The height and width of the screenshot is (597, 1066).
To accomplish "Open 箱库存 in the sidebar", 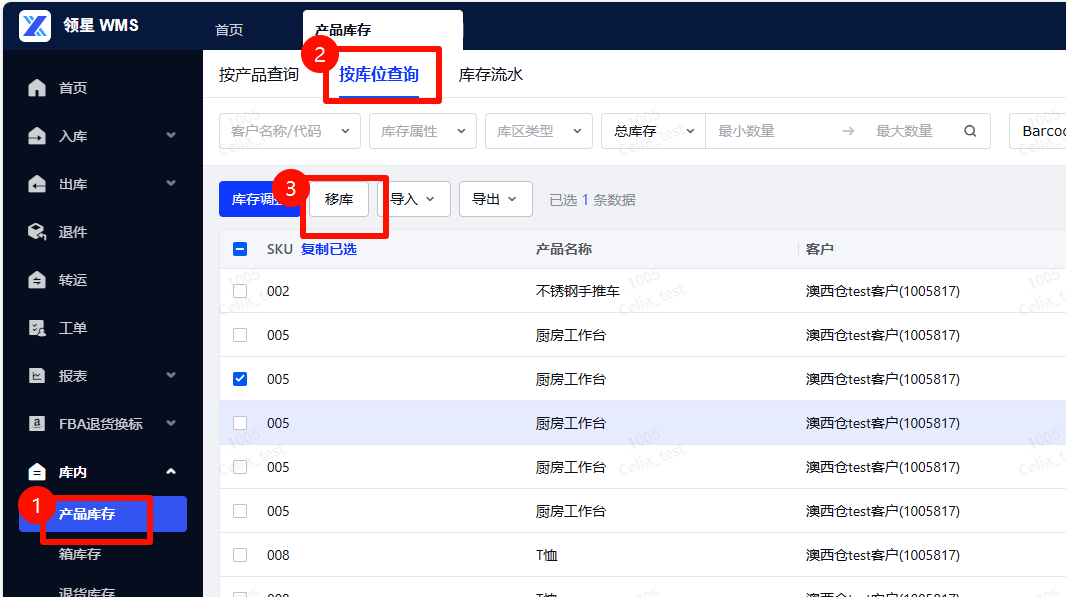I will (80, 554).
